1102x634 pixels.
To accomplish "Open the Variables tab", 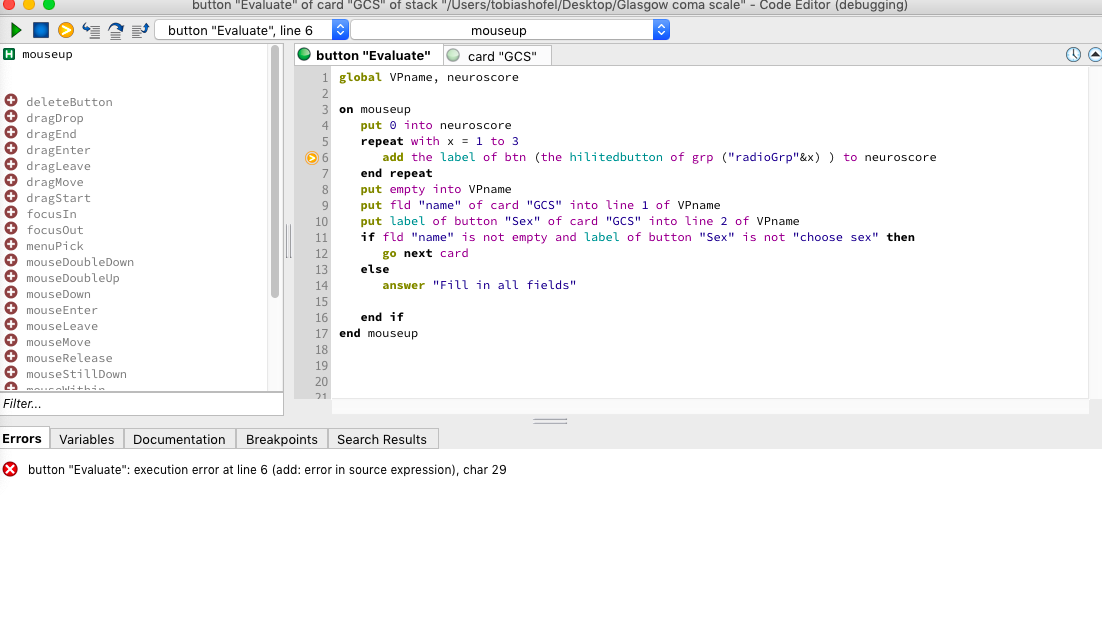I will tap(87, 439).
